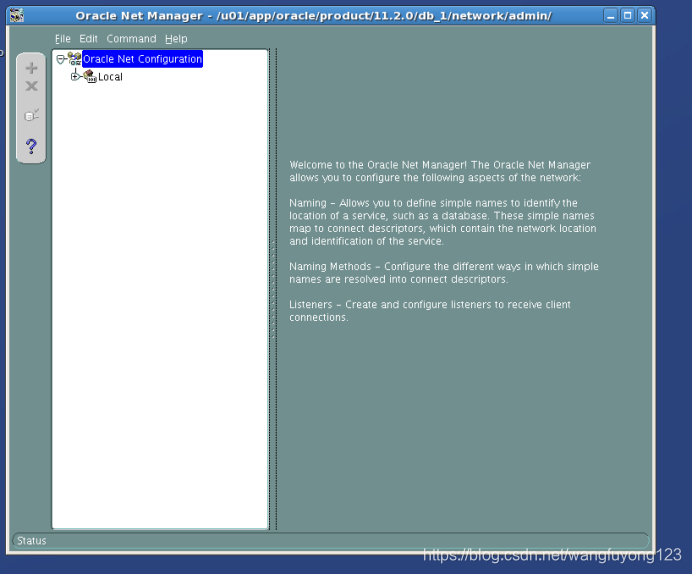This screenshot has width=692, height=574.
Task: Select the Oracle Net Configuration tree item
Action: tap(142, 59)
